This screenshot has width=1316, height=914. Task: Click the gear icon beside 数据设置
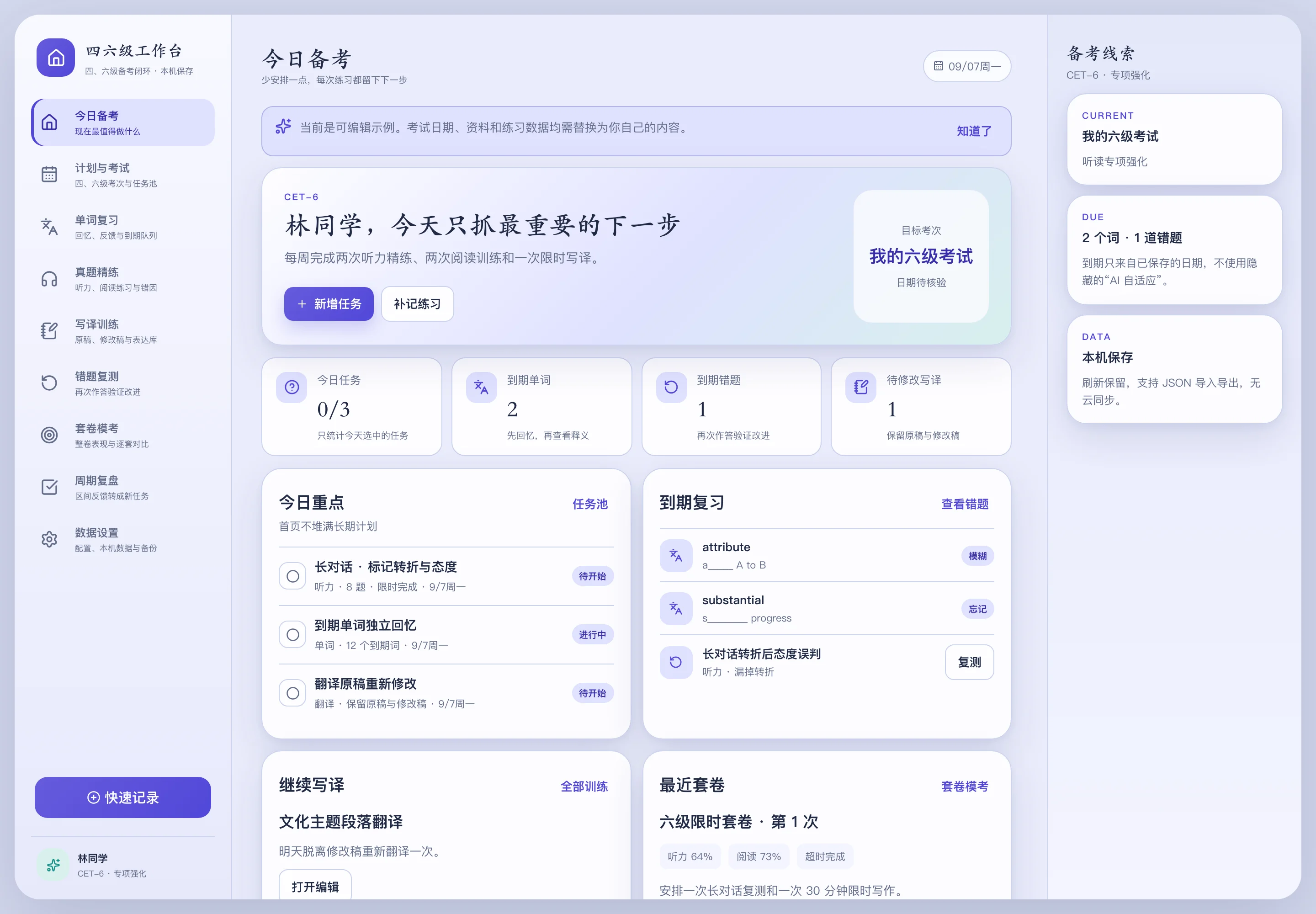click(50, 539)
